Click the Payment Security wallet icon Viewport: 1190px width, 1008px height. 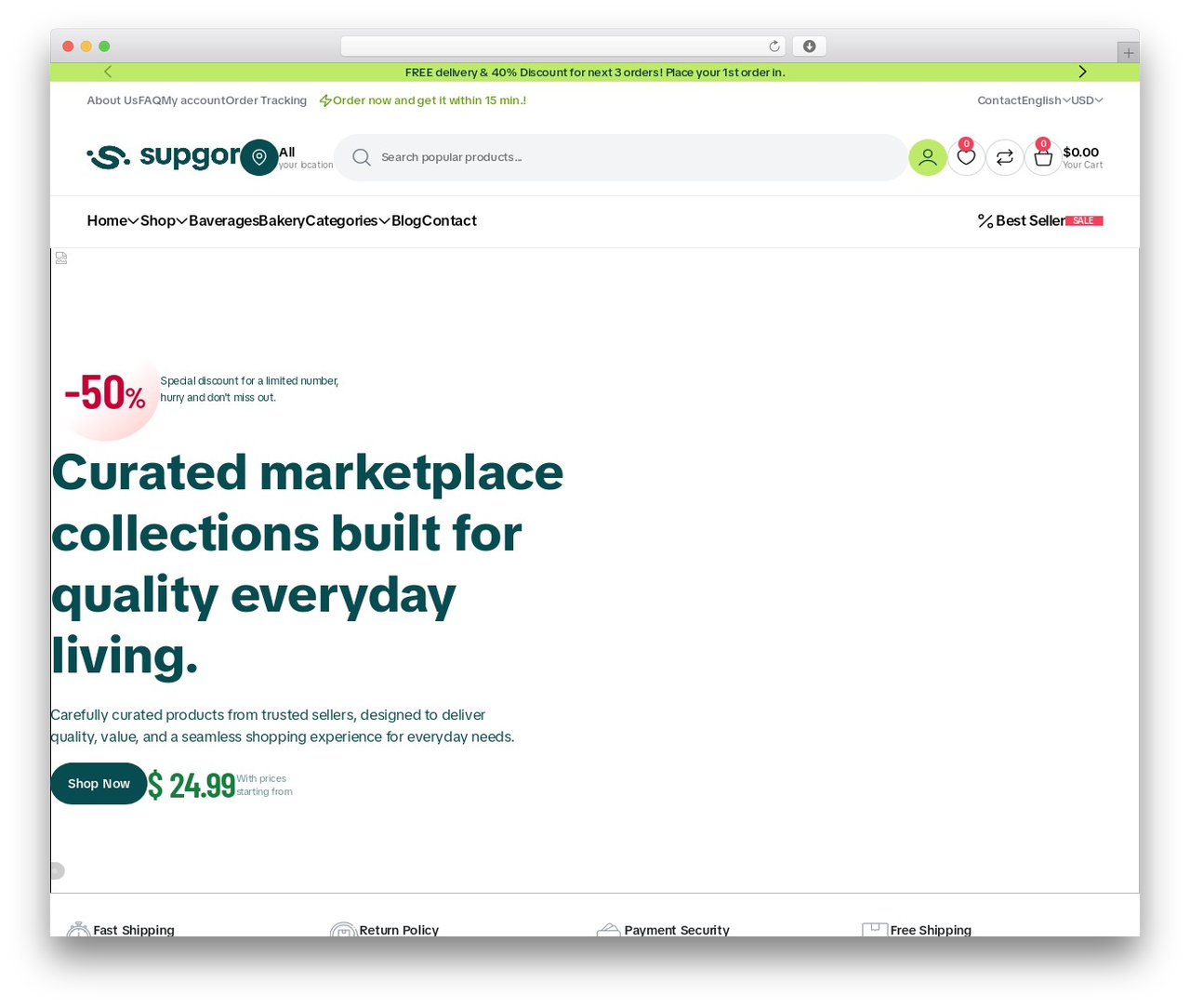click(x=609, y=930)
